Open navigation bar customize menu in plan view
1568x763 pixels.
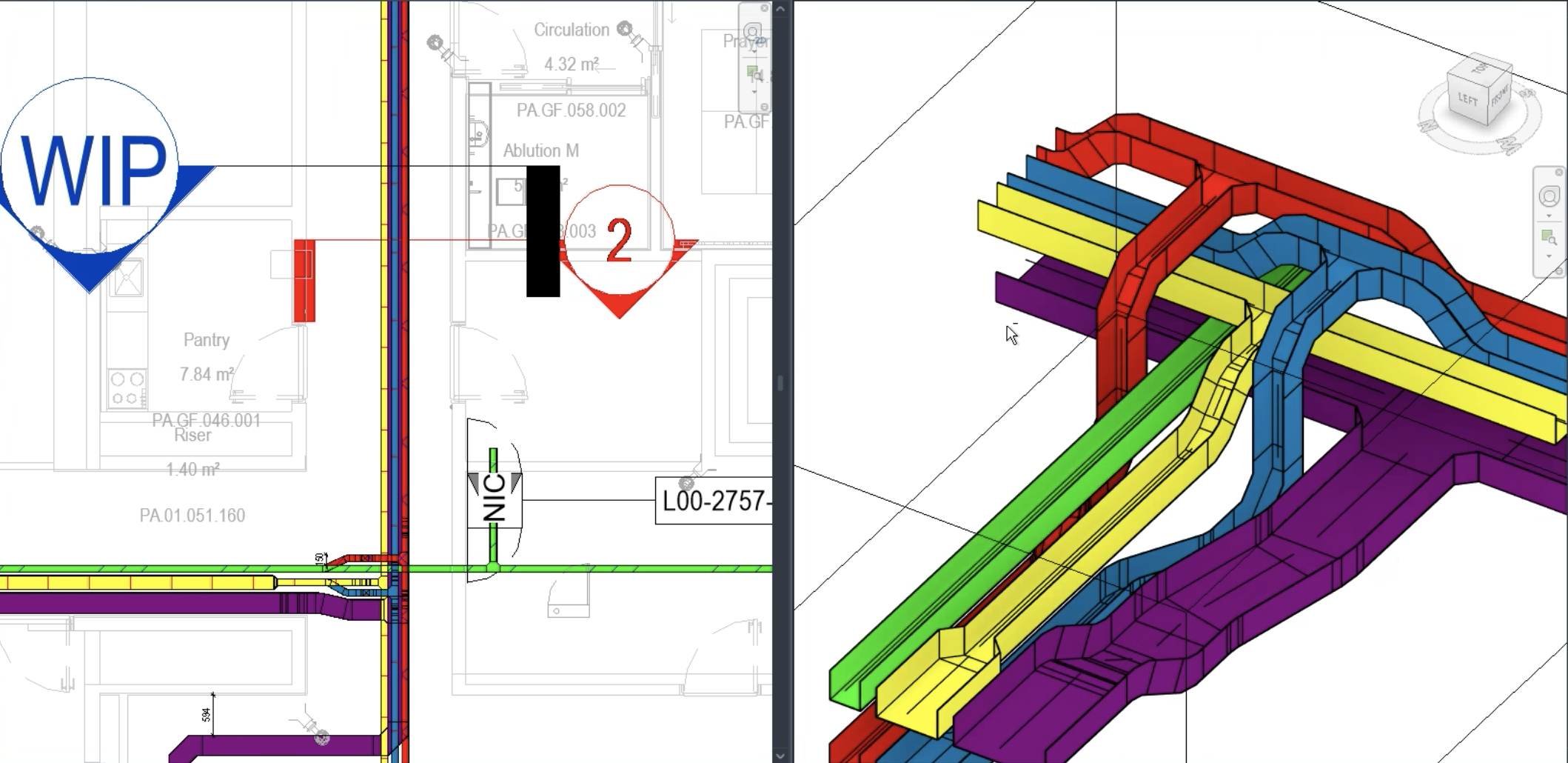pyautogui.click(x=764, y=107)
